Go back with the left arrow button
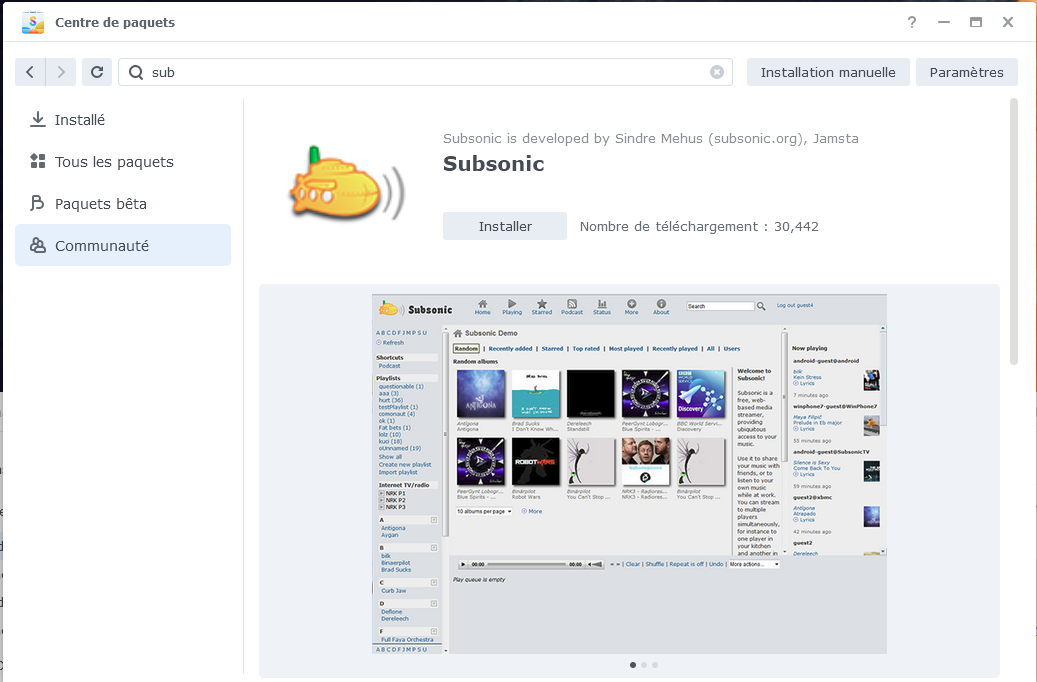 (30, 72)
